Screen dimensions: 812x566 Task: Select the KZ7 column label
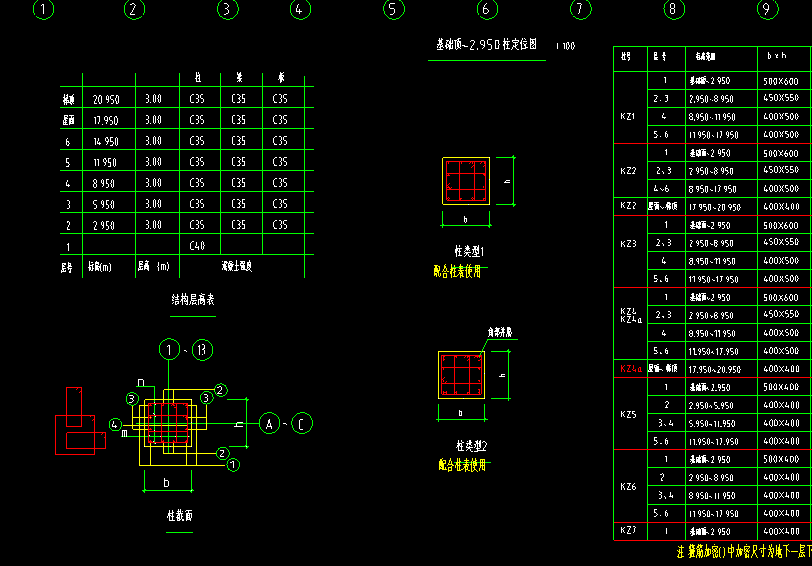628,530
